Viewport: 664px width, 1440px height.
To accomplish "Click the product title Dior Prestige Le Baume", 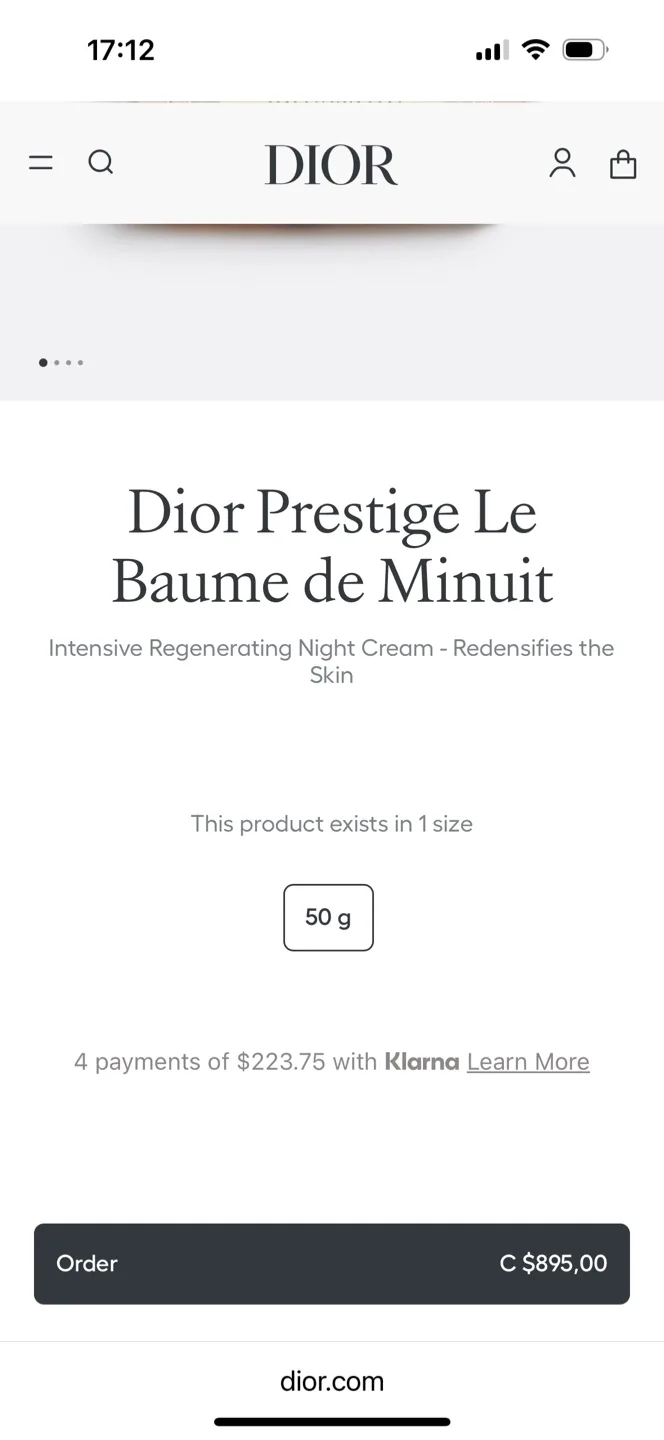I will (331, 546).
